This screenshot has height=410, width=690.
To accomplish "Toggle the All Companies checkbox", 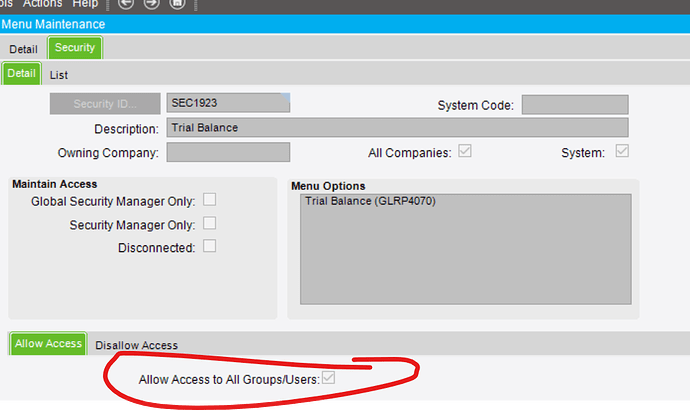I will [465, 151].
